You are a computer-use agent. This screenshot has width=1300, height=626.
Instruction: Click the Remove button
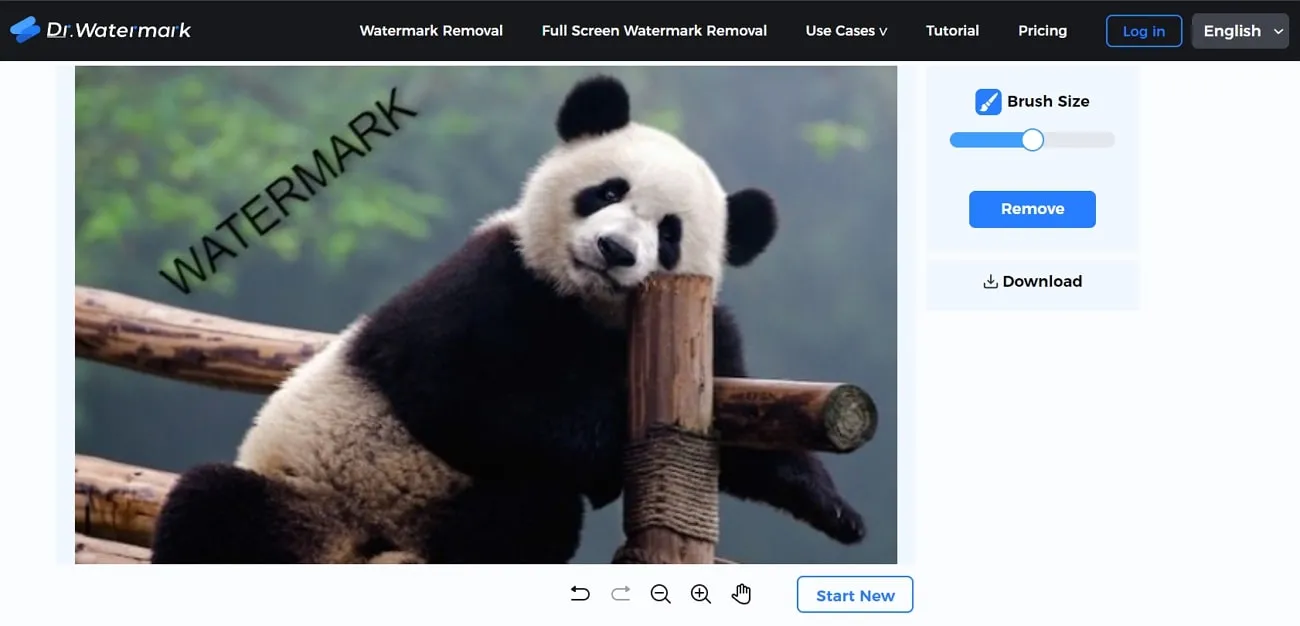[1032, 209]
